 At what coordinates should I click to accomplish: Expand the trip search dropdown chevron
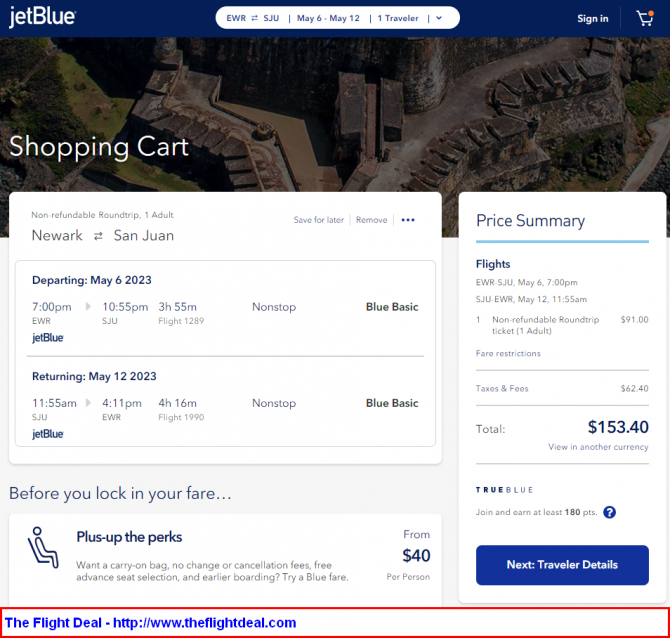[x=439, y=18]
